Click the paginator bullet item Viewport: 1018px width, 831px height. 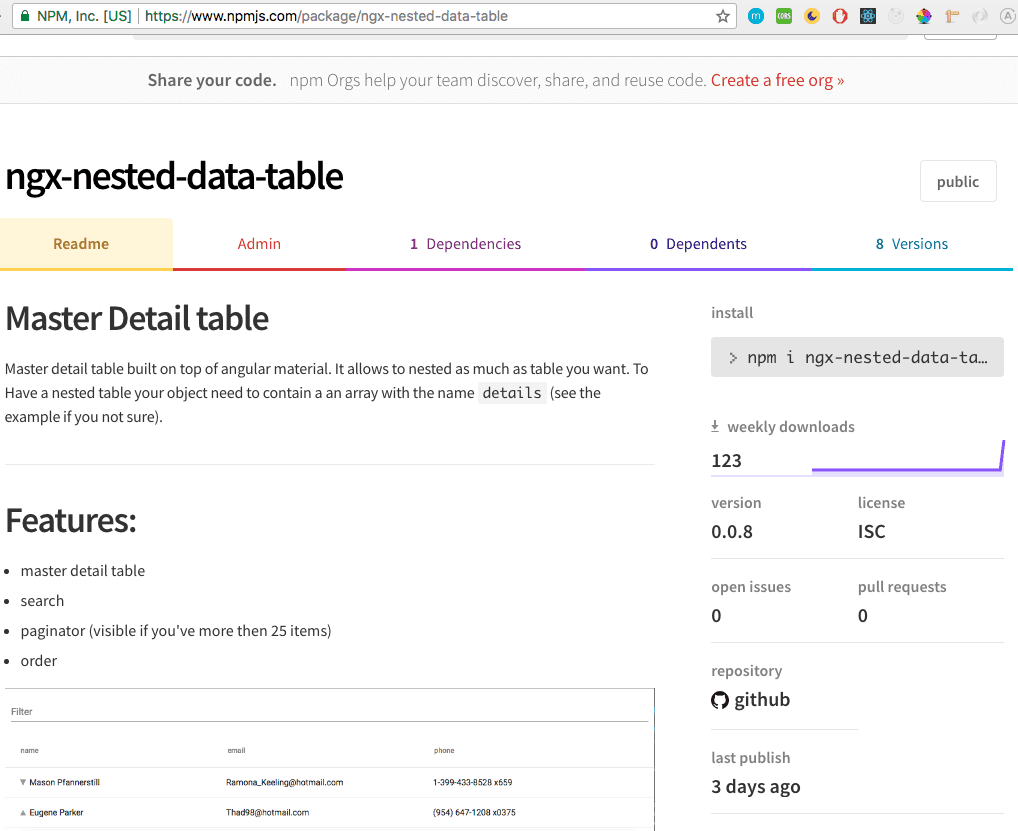[x=176, y=631]
